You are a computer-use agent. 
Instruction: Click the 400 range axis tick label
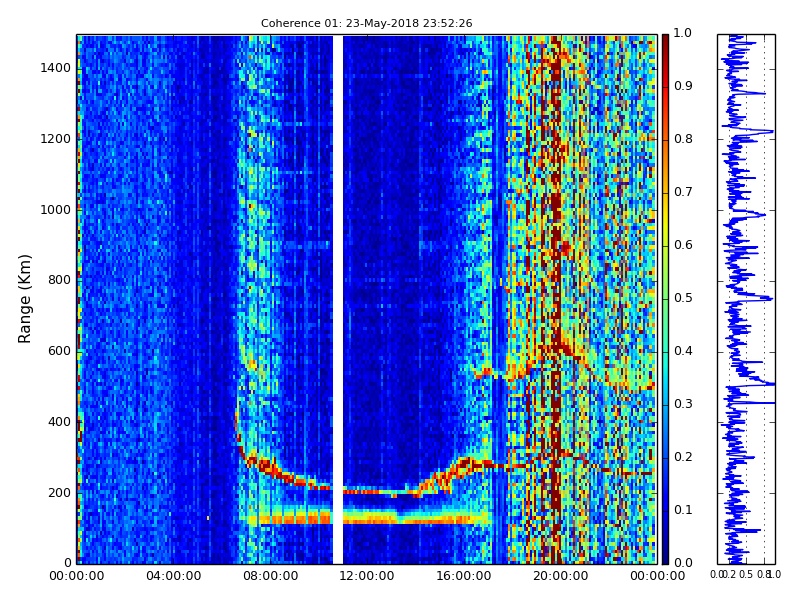point(59,422)
